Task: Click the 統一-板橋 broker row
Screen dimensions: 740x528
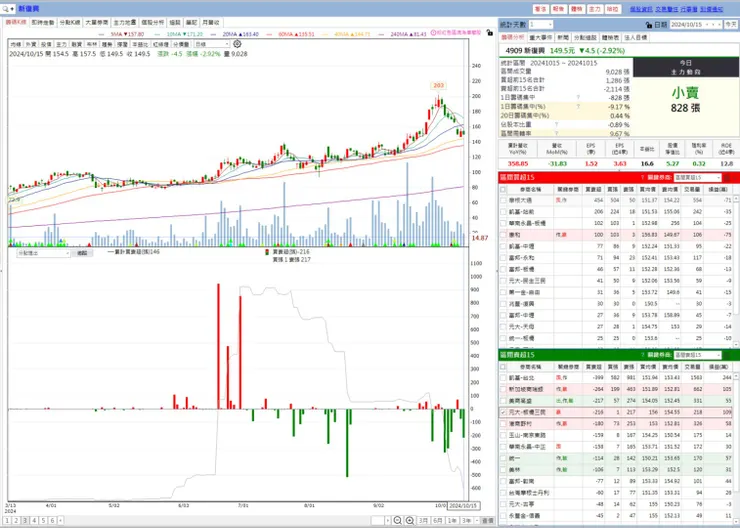Action: [616, 338]
